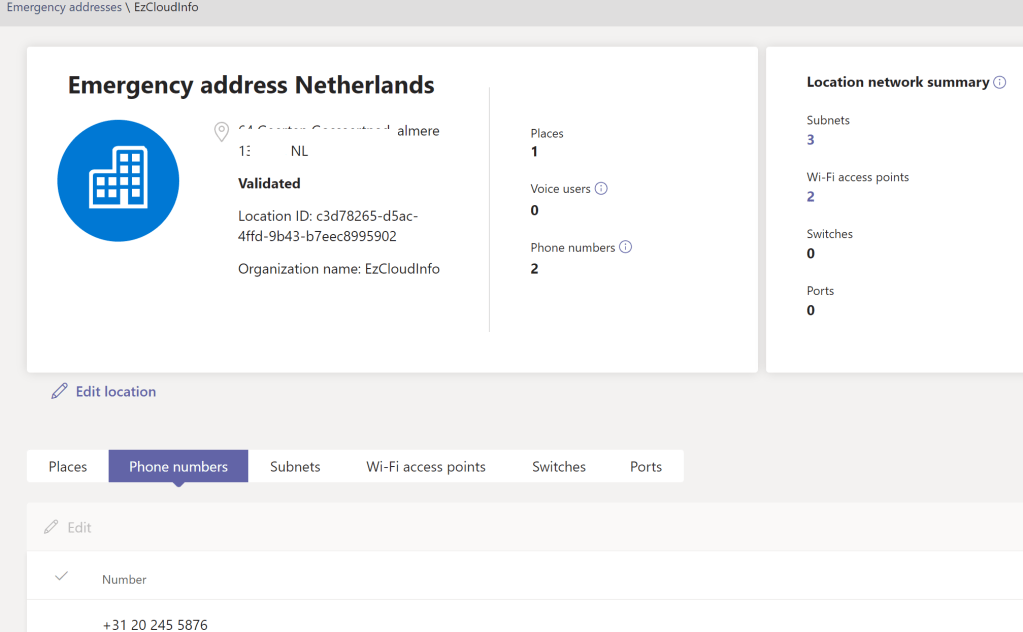Screen dimensions: 1023x632
Task: Click the Edit location pencil icon
Action: point(60,391)
